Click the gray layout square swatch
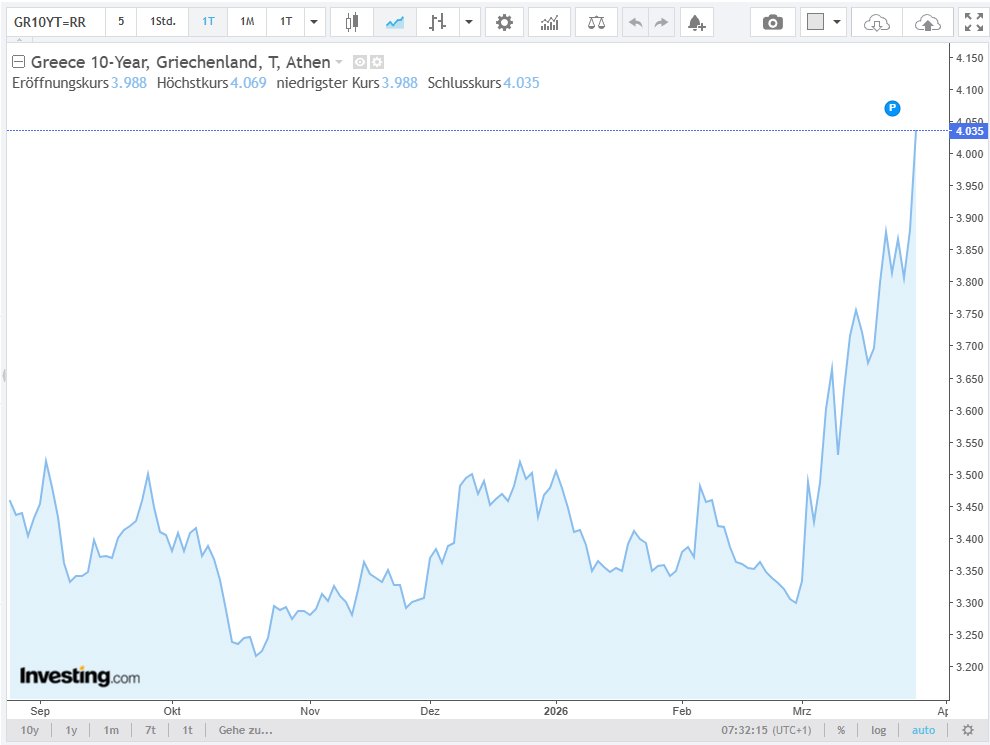Screen dimensions: 990x745 [816, 22]
